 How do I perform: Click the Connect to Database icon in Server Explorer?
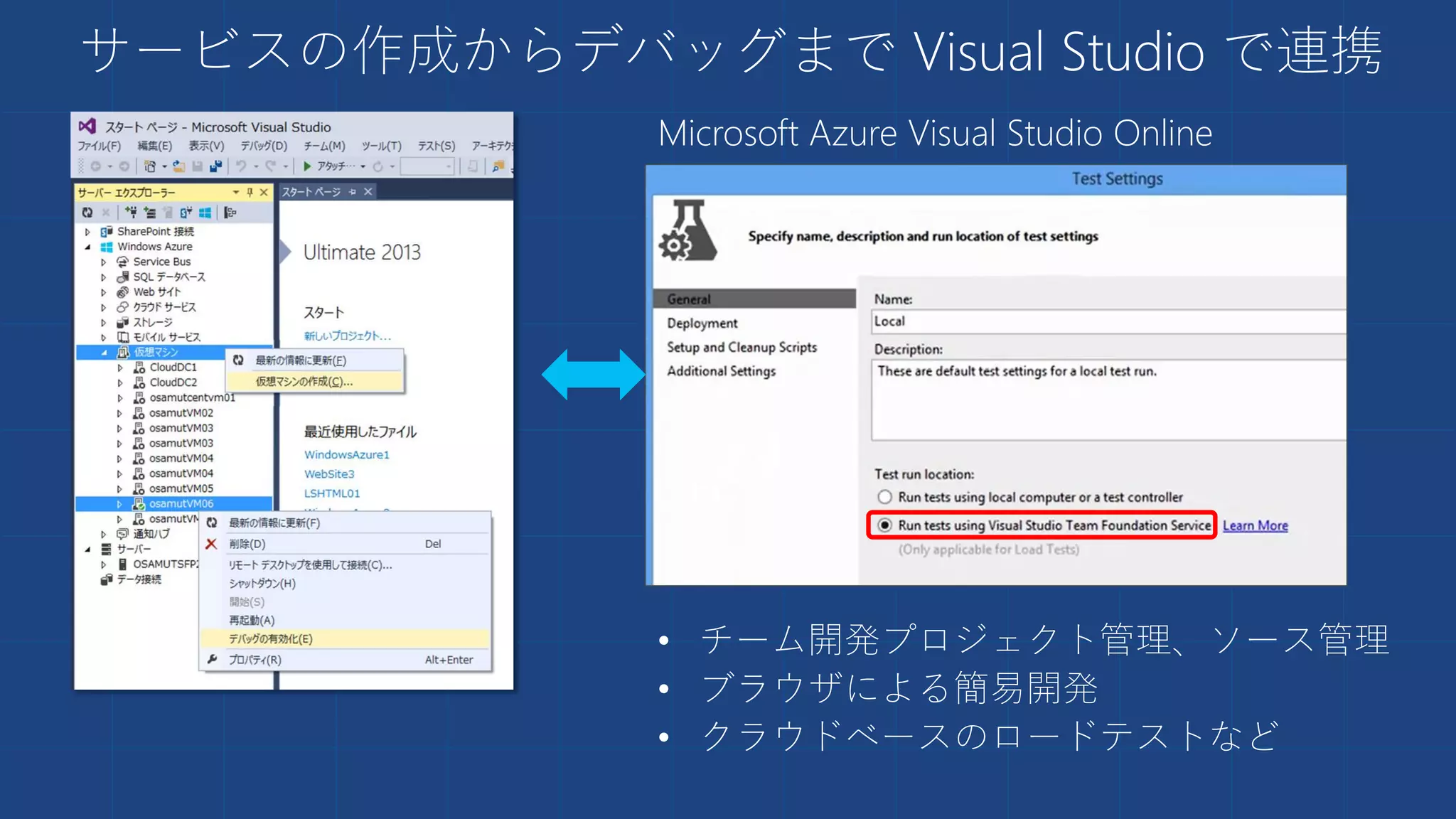point(132,213)
